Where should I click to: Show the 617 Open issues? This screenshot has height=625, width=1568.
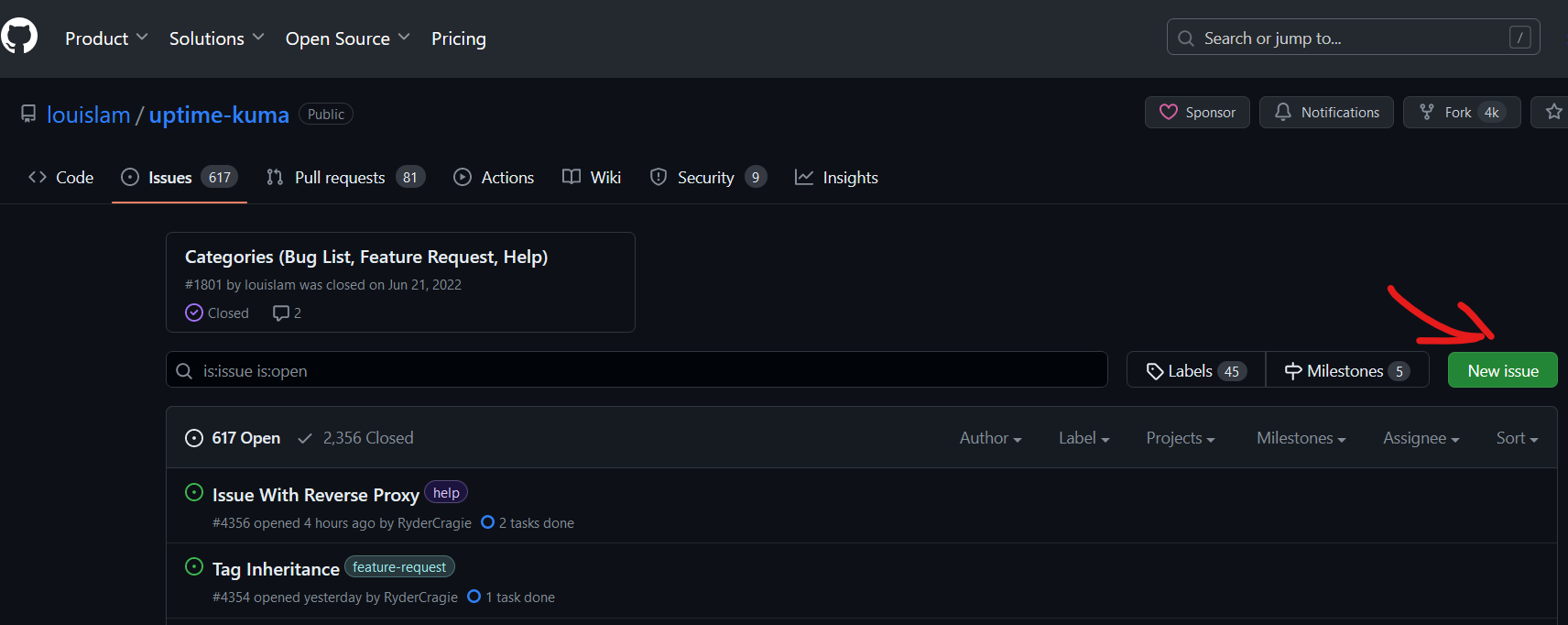click(233, 438)
